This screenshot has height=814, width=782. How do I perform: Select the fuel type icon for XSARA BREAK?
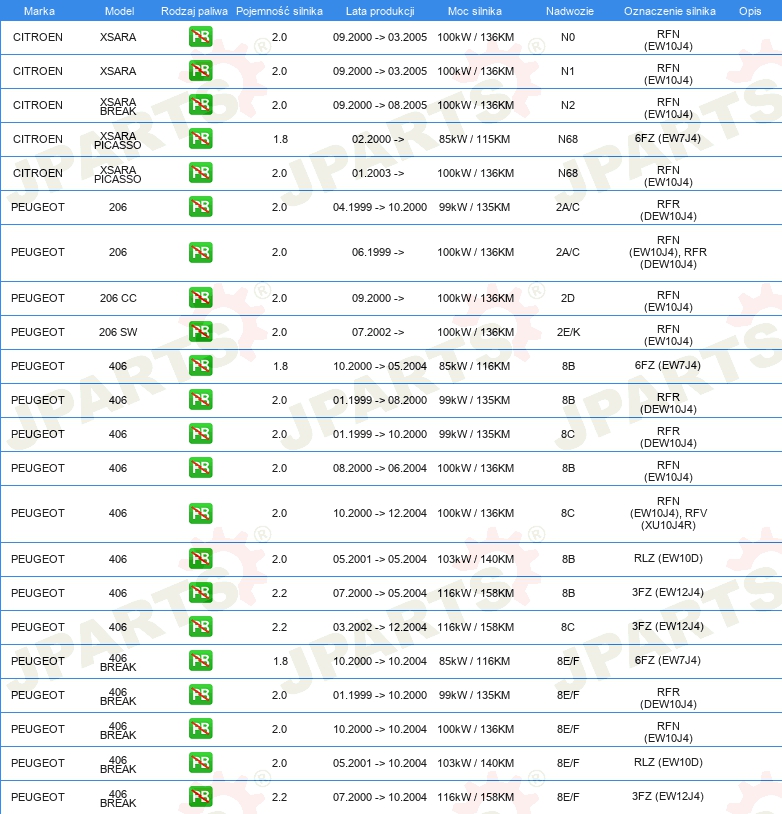pos(200,105)
